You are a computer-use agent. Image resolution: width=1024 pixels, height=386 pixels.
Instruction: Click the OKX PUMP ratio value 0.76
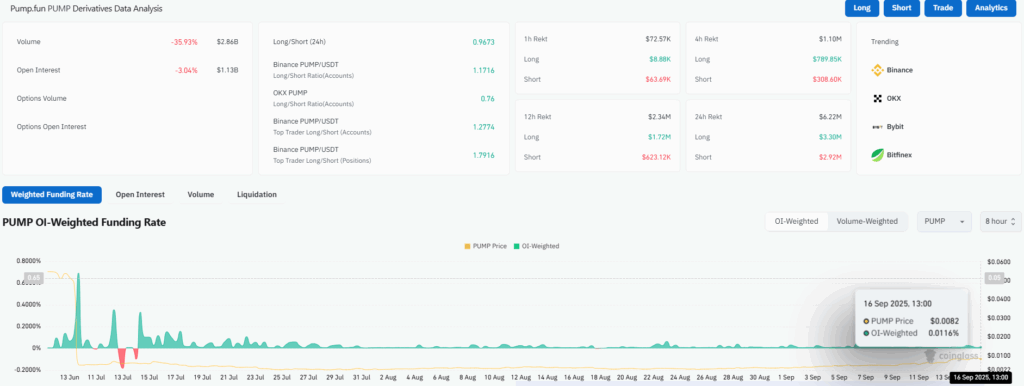(x=487, y=99)
